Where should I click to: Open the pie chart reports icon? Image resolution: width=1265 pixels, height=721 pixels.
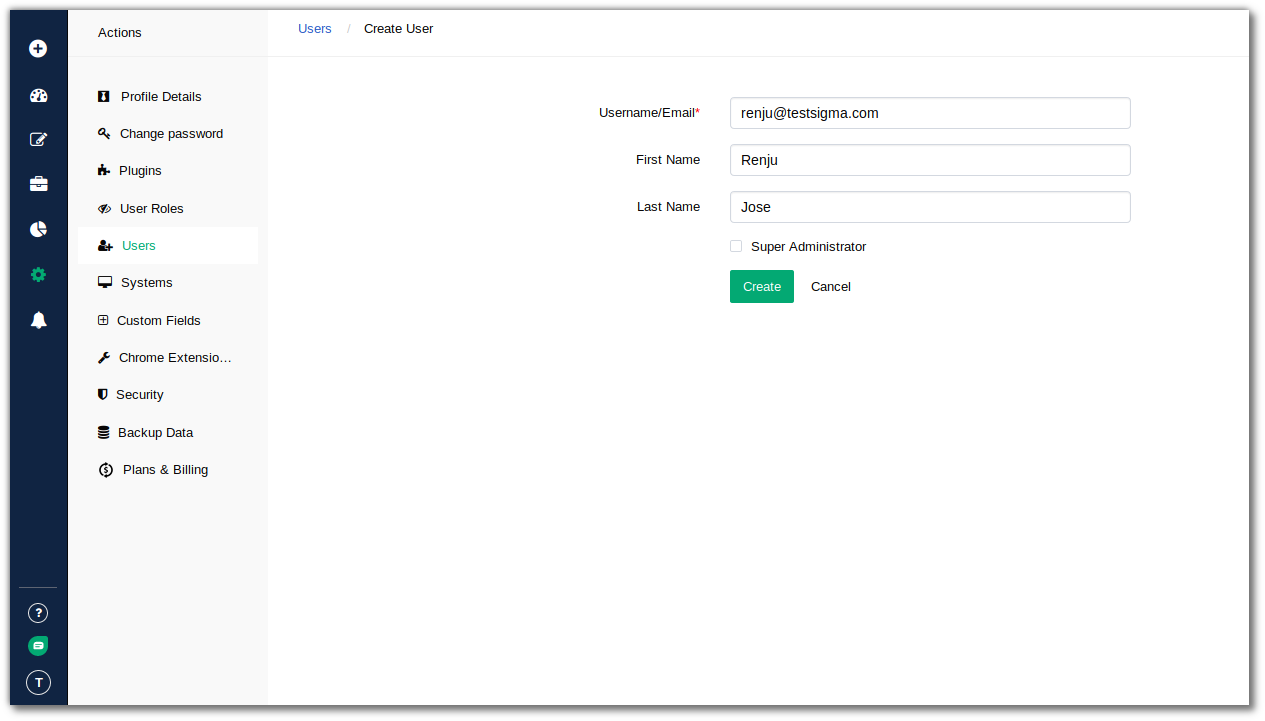click(38, 229)
